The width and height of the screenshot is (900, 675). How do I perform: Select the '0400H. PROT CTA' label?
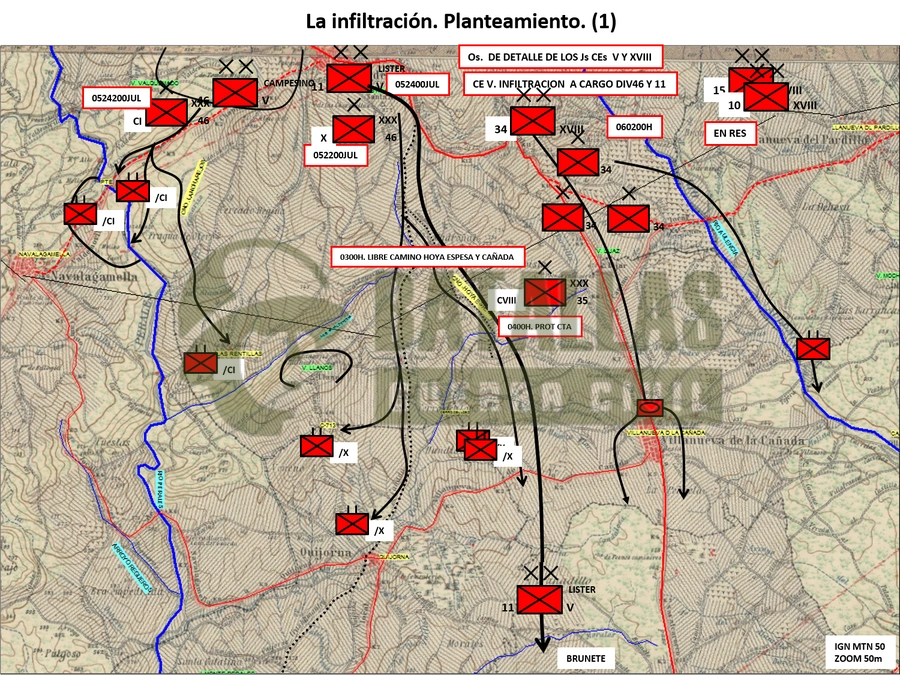[540, 327]
